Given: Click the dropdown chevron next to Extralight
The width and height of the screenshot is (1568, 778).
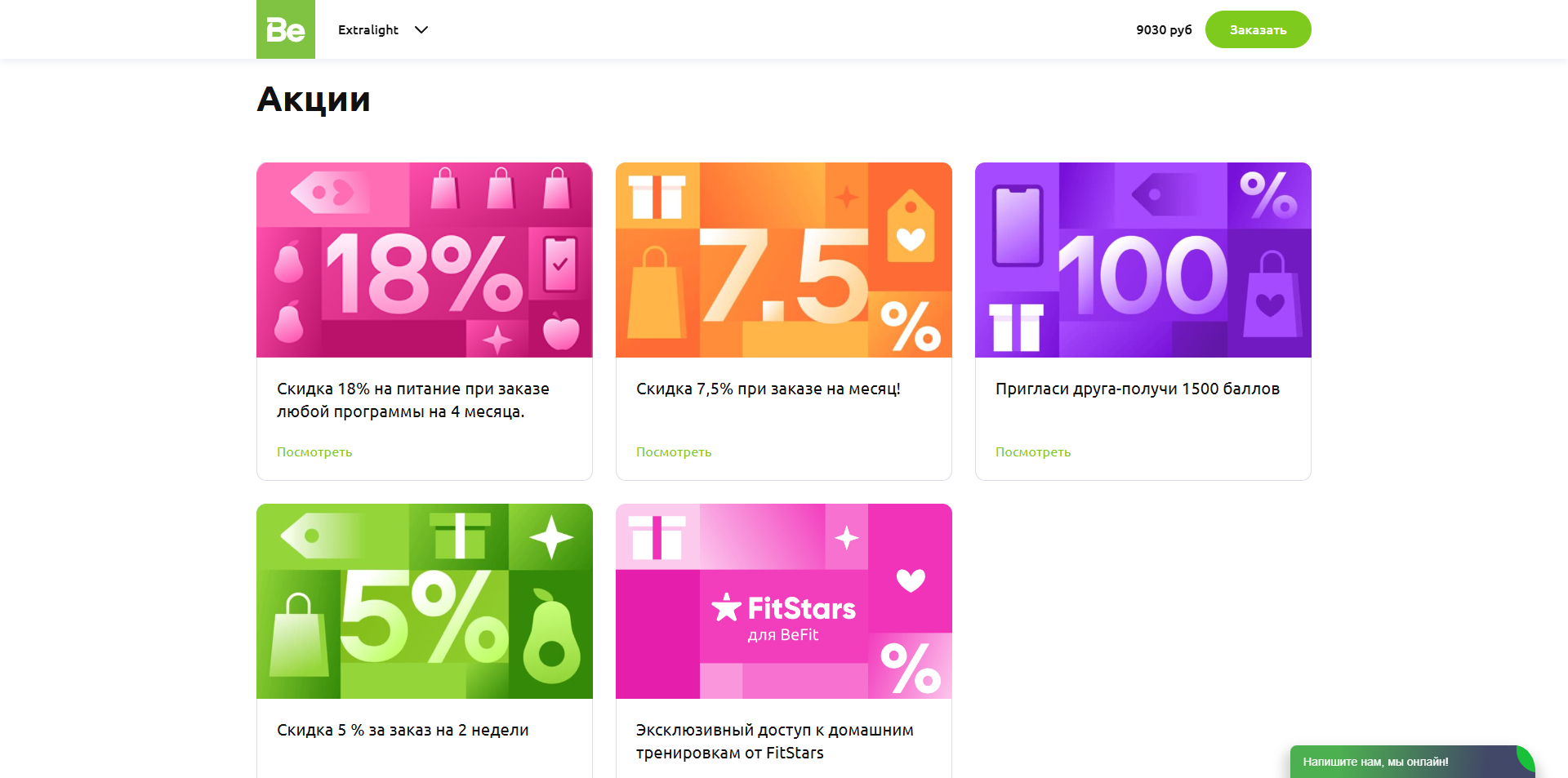Looking at the screenshot, I should (x=421, y=30).
